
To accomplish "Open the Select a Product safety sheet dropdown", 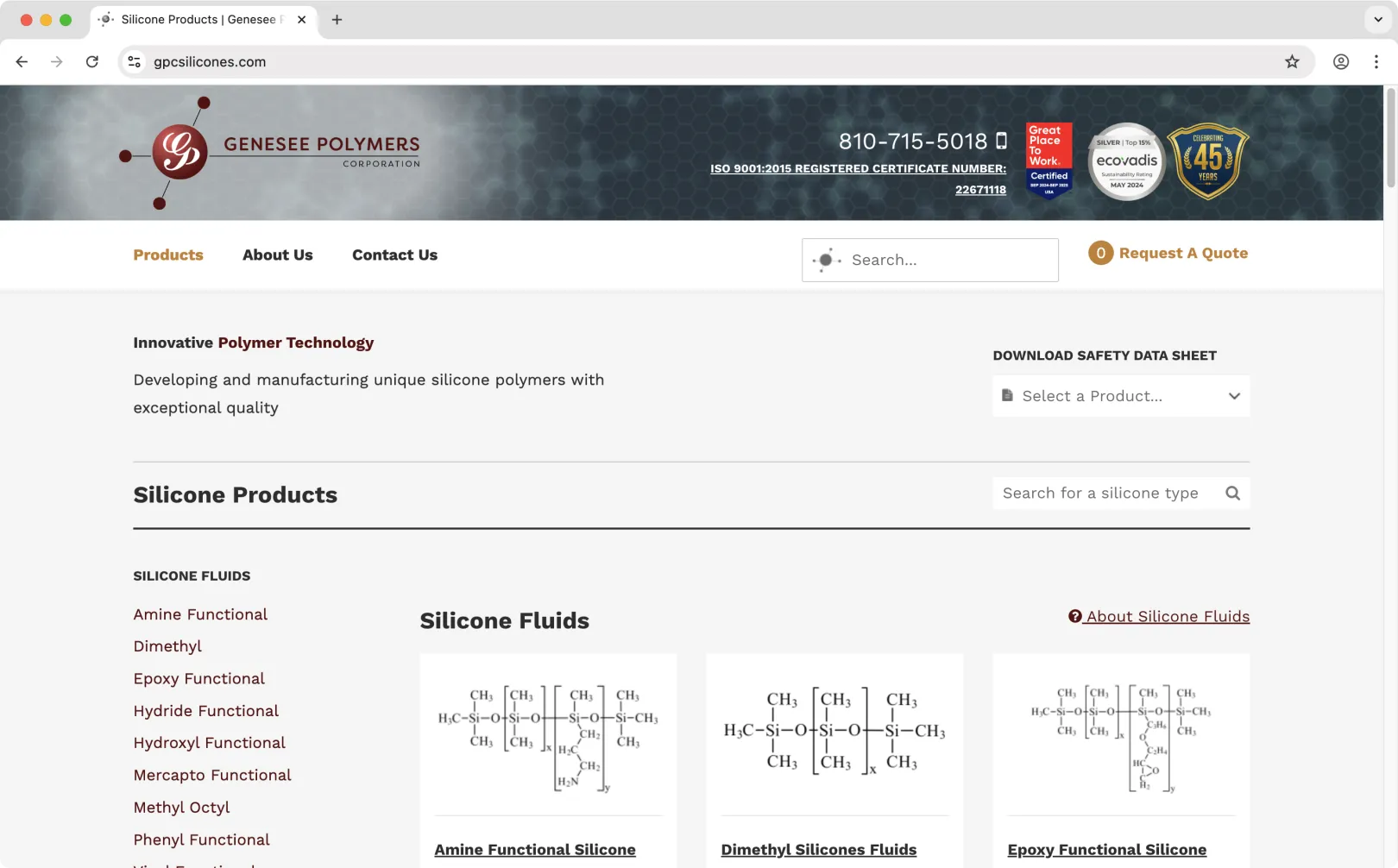I will 1120,396.
